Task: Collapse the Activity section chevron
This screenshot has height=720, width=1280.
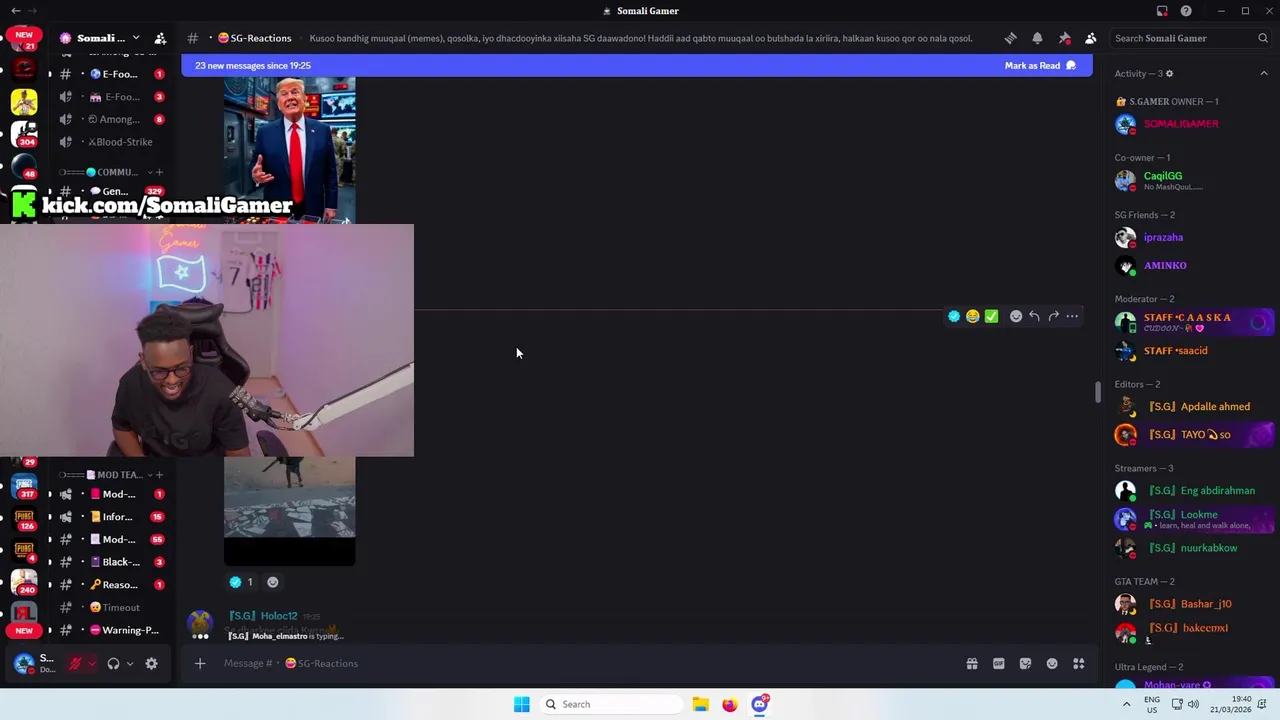Action: (1263, 73)
